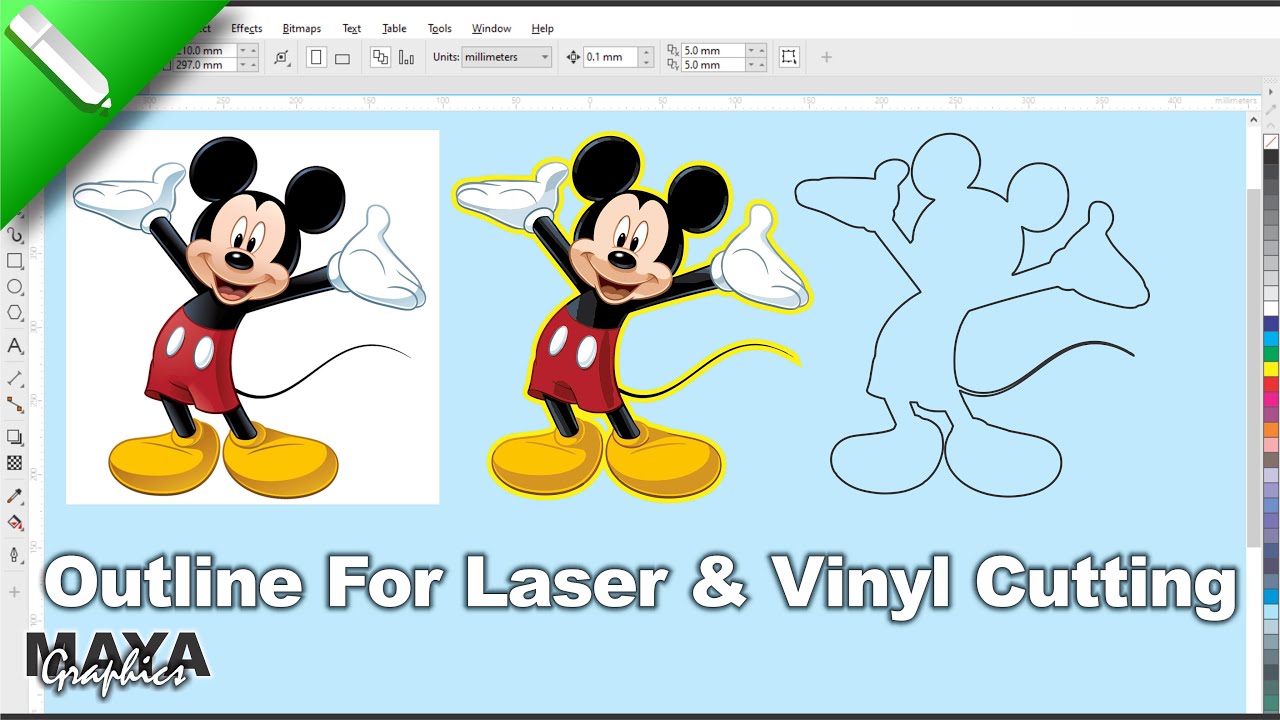Click the page height 297.0 mm field
1280x720 pixels.
click(x=204, y=64)
